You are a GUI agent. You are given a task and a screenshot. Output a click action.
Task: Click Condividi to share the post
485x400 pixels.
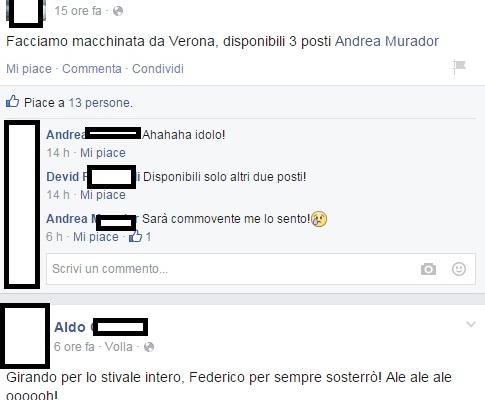[x=158, y=69]
